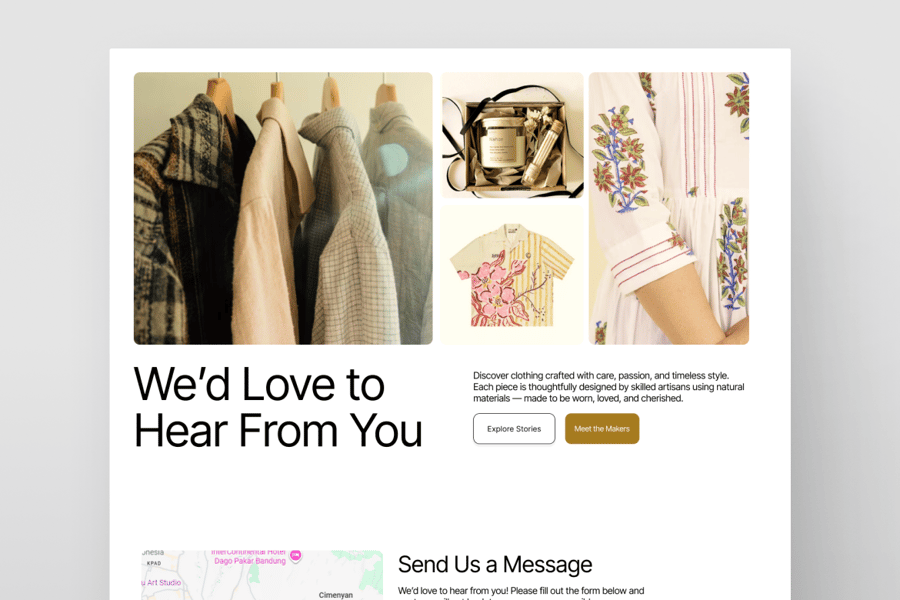Viewport: 900px width, 600px height.
Task: Open the floral striped shirt image
Action: point(512,275)
